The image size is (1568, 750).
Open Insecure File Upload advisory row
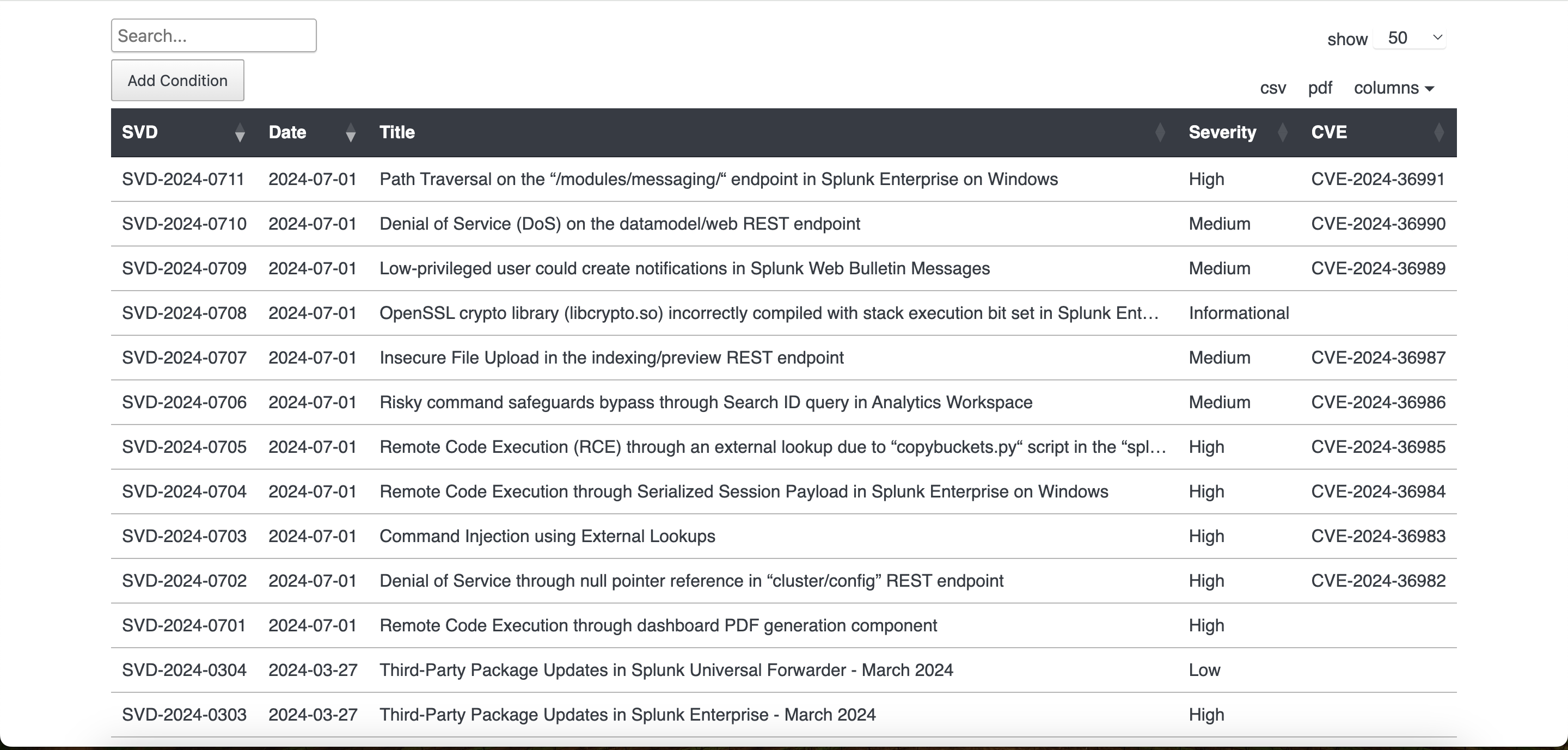[x=611, y=358]
